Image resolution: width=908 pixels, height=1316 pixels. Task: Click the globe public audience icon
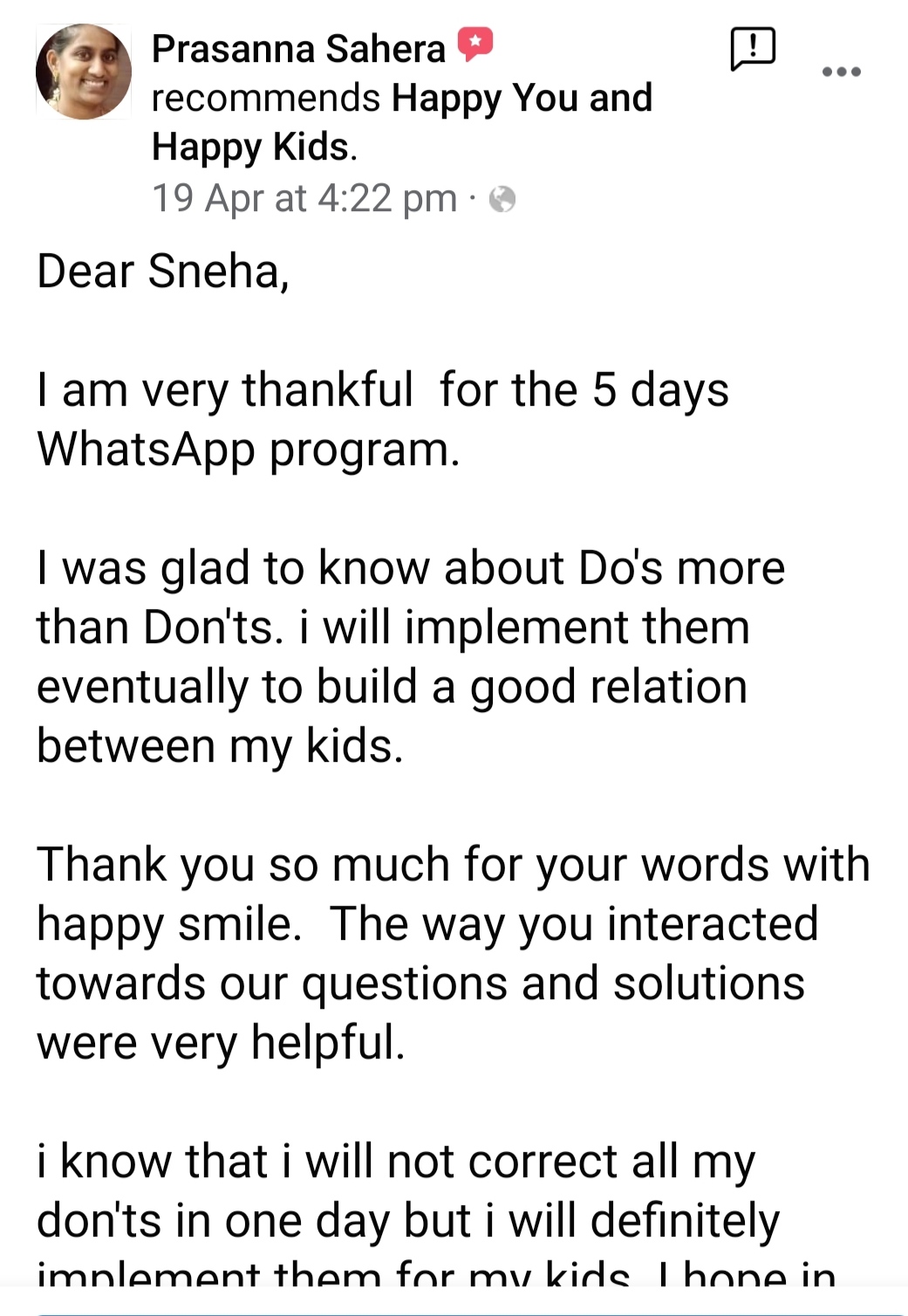click(502, 200)
